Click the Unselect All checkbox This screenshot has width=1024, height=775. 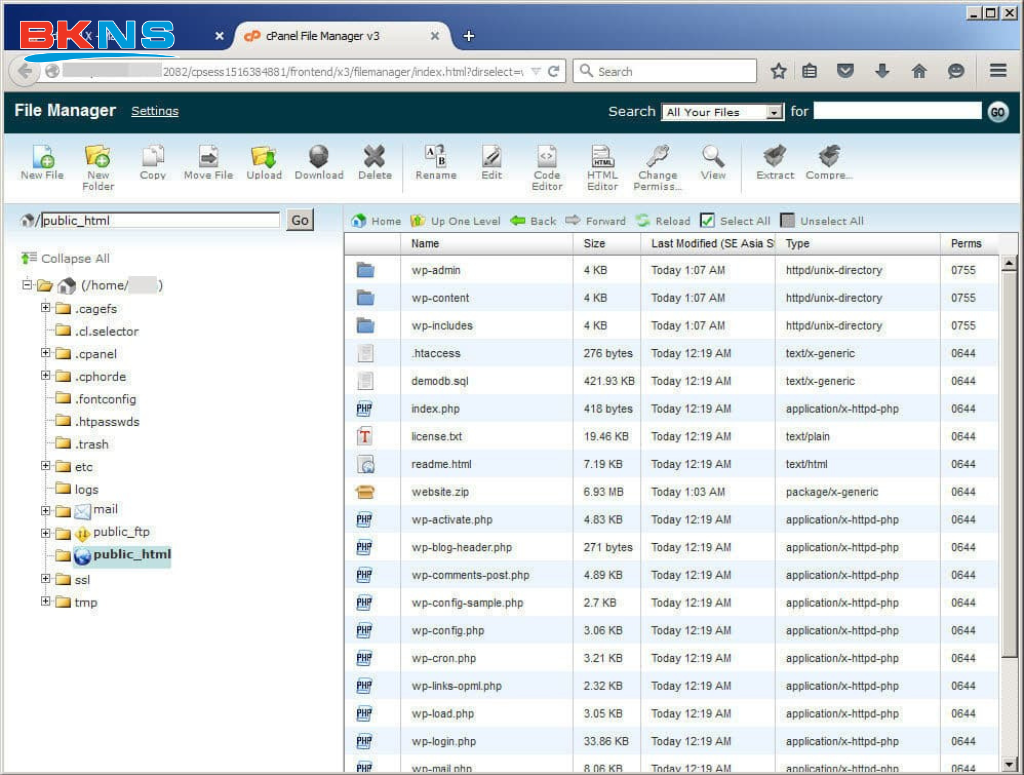pyautogui.click(x=787, y=221)
